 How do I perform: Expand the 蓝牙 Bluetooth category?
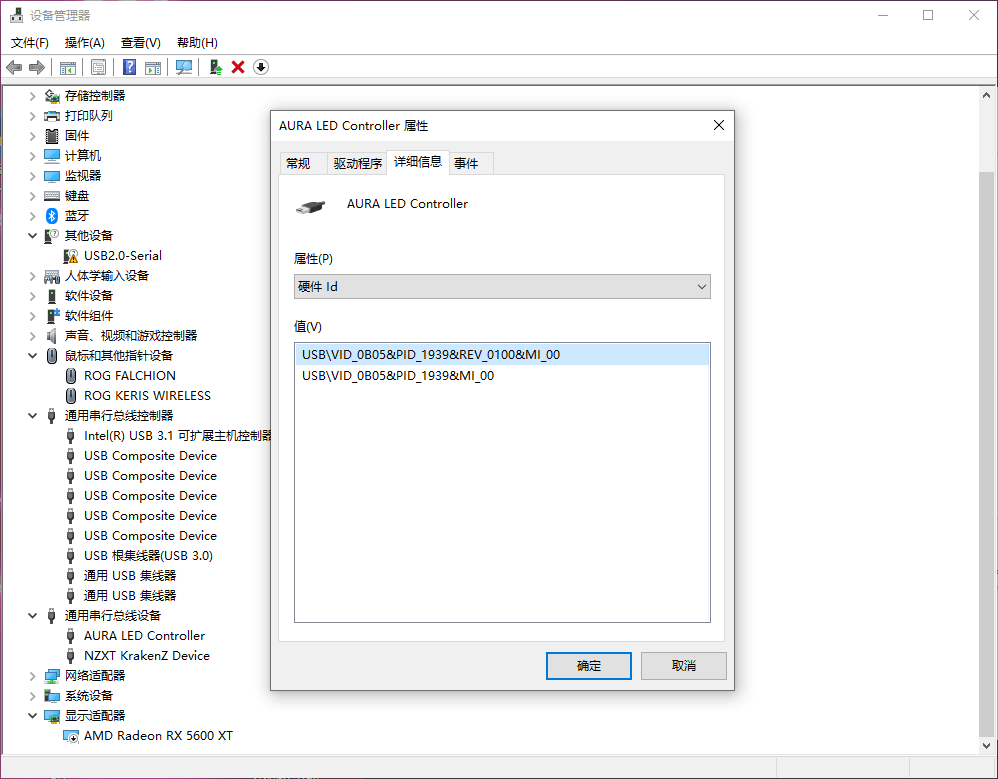coord(33,216)
